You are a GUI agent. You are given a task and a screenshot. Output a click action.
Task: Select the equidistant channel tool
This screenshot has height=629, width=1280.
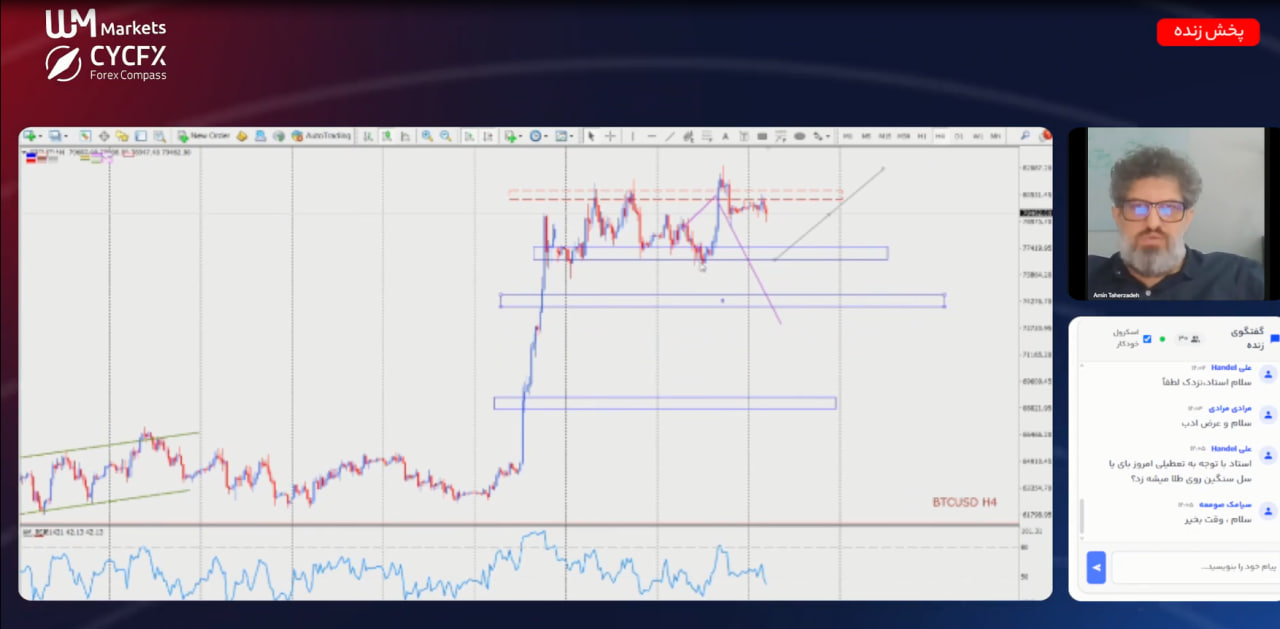(x=689, y=136)
